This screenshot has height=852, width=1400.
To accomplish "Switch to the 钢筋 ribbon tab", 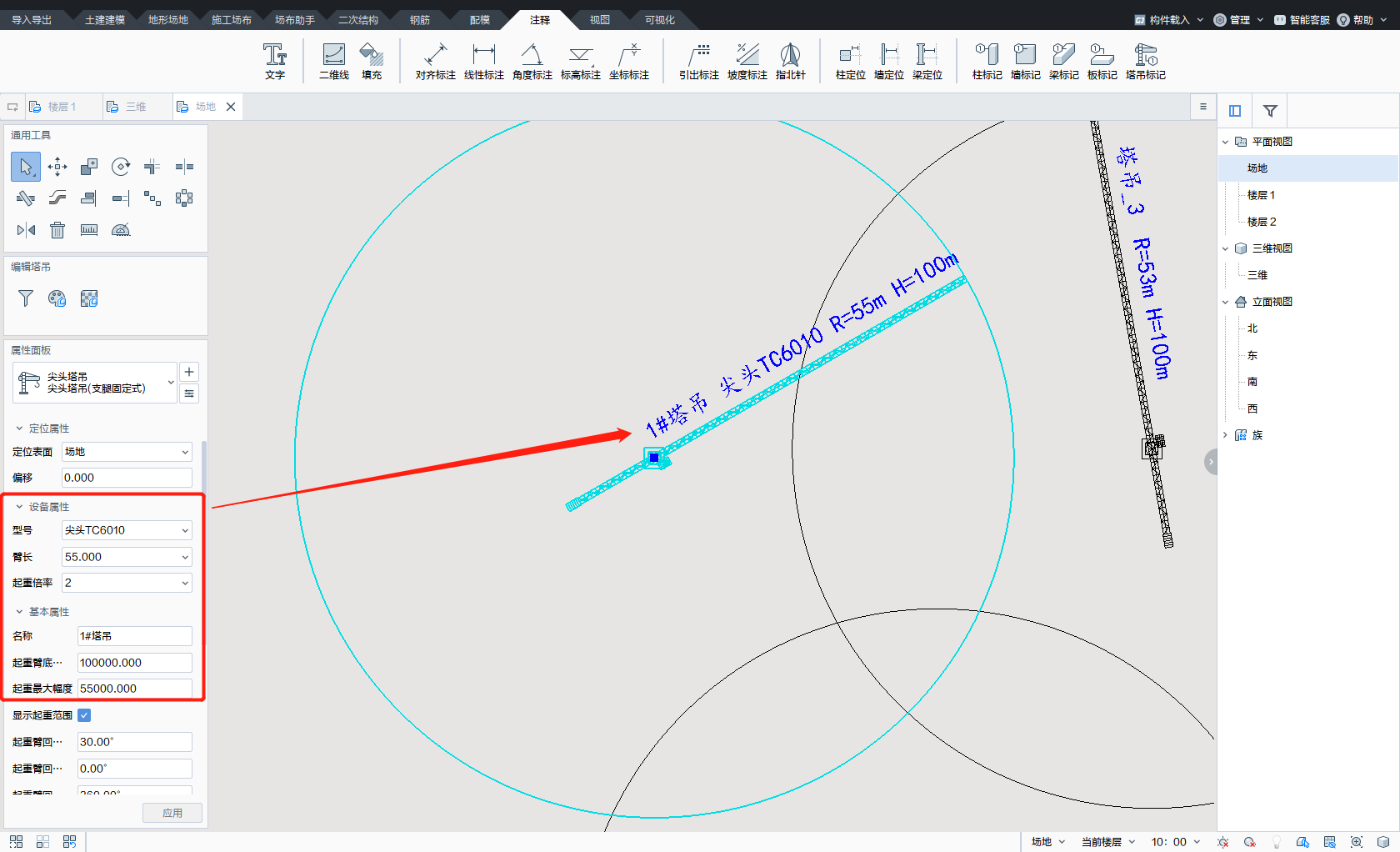I will pos(420,20).
